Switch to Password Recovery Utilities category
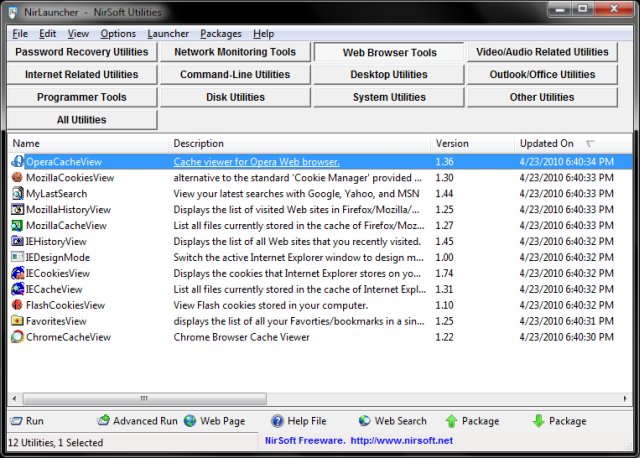 (82, 52)
